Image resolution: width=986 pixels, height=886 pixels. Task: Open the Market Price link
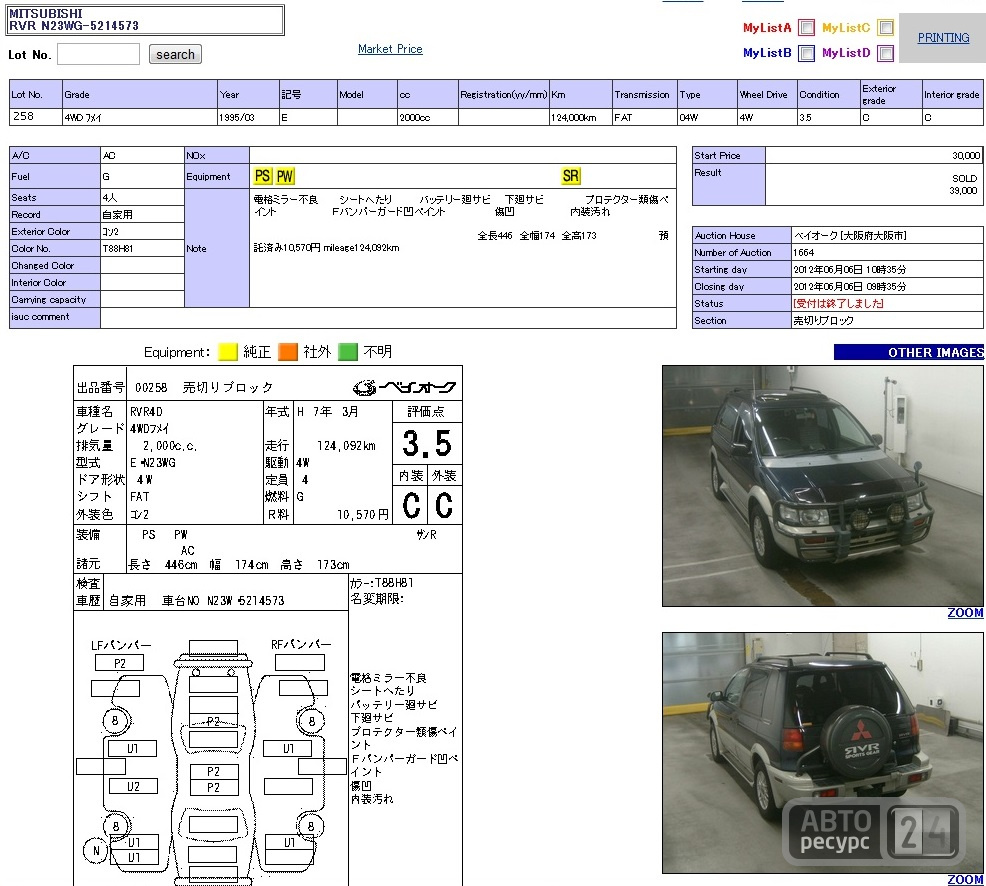[x=390, y=49]
